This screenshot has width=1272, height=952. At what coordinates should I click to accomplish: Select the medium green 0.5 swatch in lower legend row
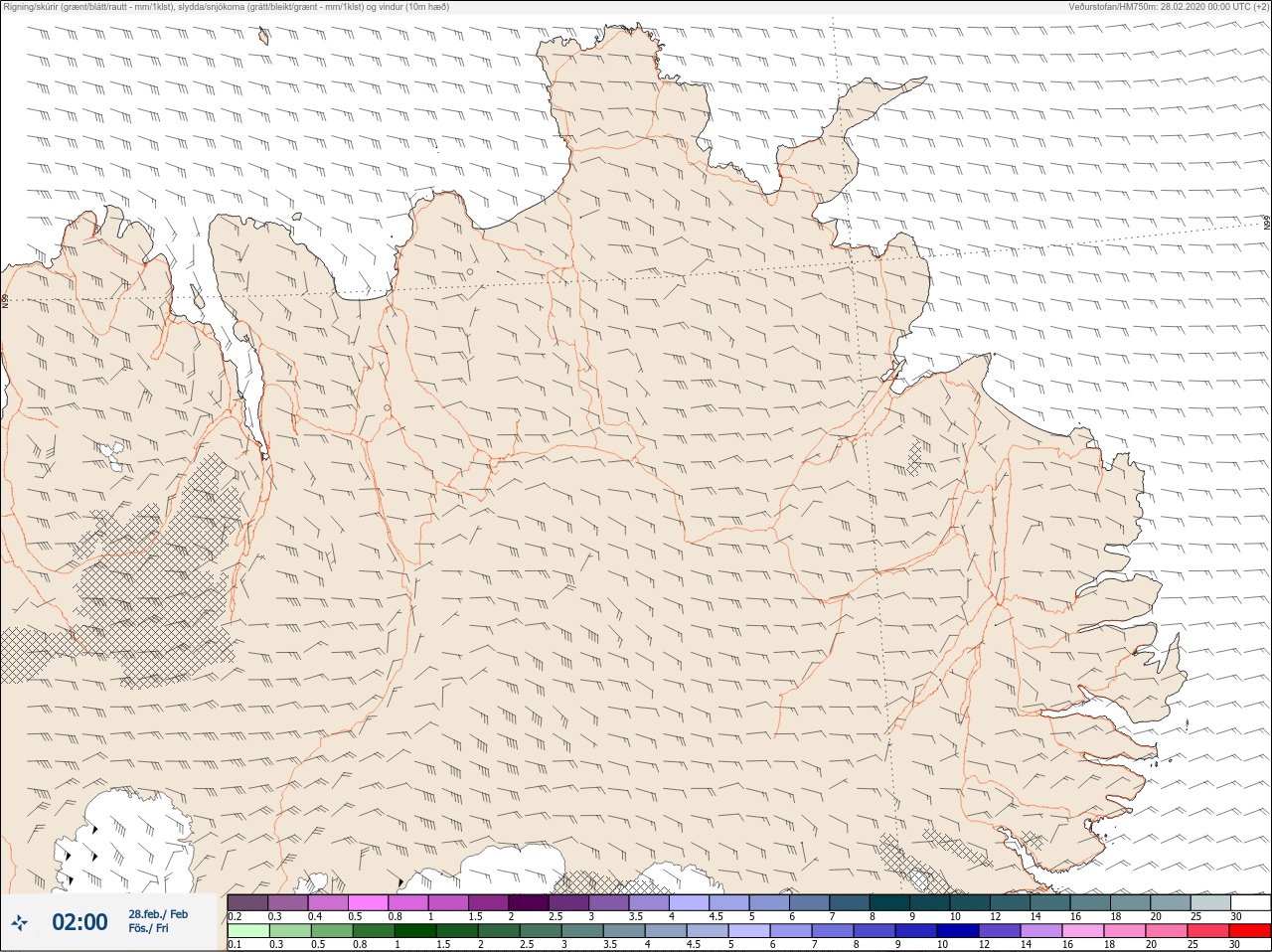332,931
